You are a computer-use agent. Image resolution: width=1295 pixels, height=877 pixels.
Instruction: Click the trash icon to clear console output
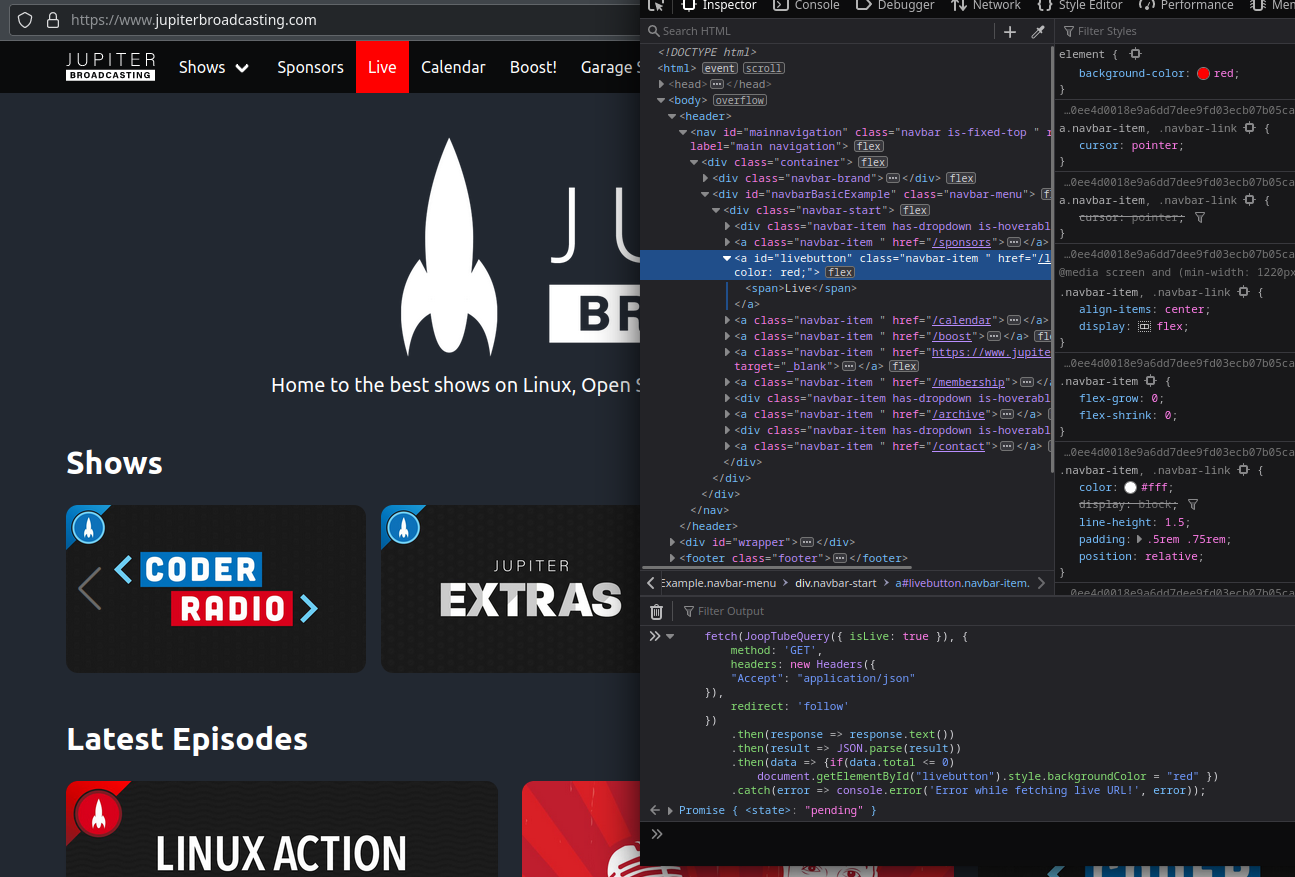coord(656,611)
